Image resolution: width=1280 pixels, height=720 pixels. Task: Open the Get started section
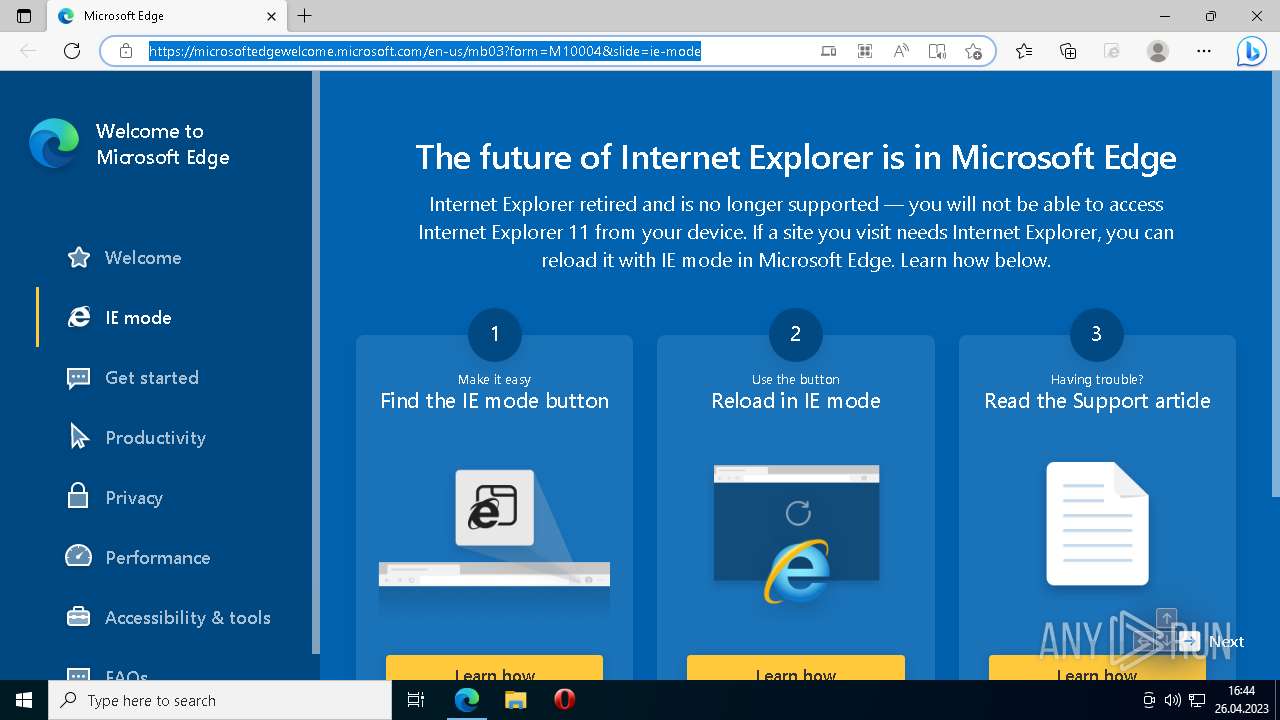(x=152, y=378)
